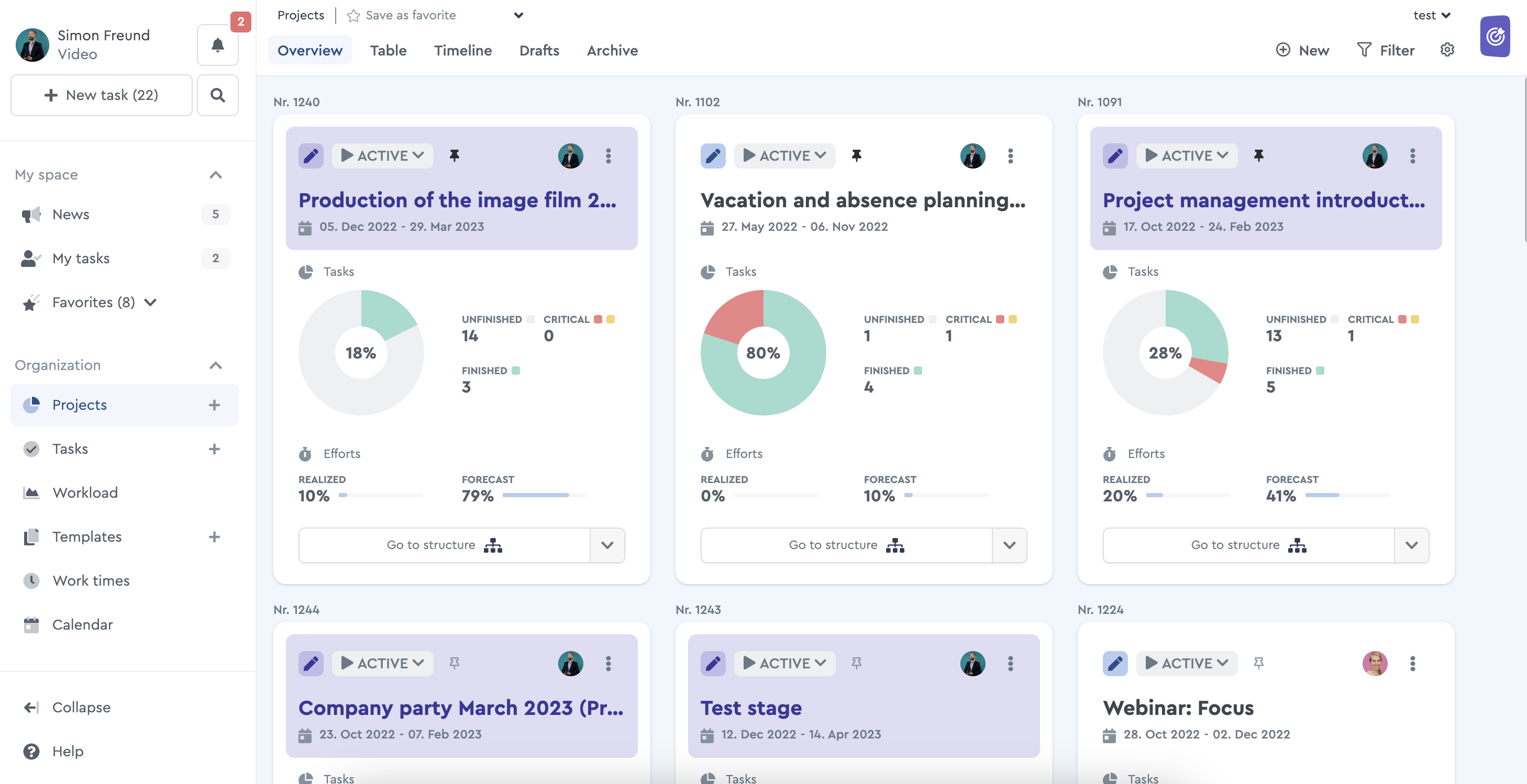Pin the Company party March 2023 project
Image resolution: width=1527 pixels, height=784 pixels.
coord(454,663)
